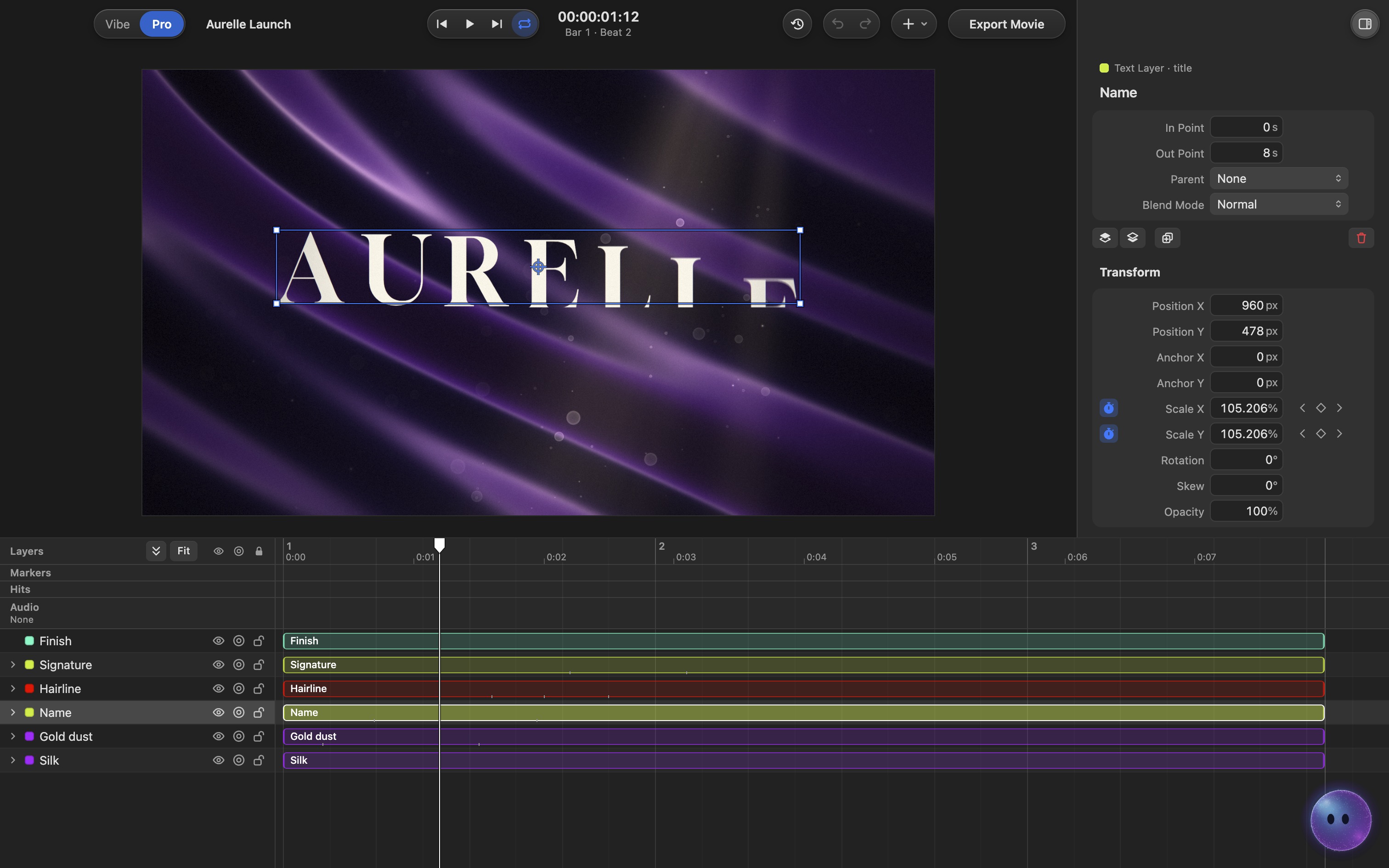This screenshot has width=1389, height=868.
Task: Toggle the inspector sidebar panel icon
Action: (1365, 24)
